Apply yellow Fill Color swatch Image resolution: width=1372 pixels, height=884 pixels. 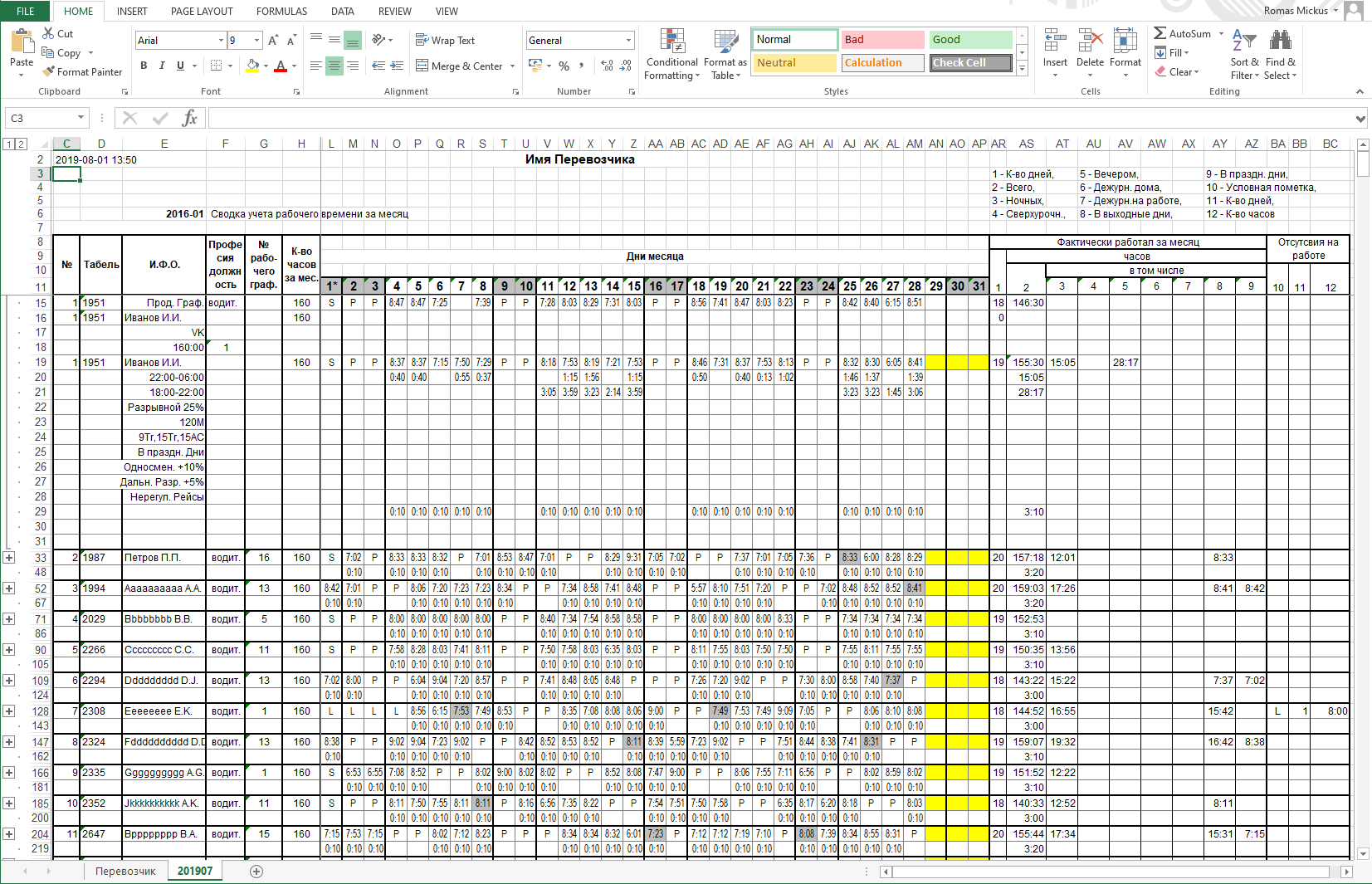(253, 66)
